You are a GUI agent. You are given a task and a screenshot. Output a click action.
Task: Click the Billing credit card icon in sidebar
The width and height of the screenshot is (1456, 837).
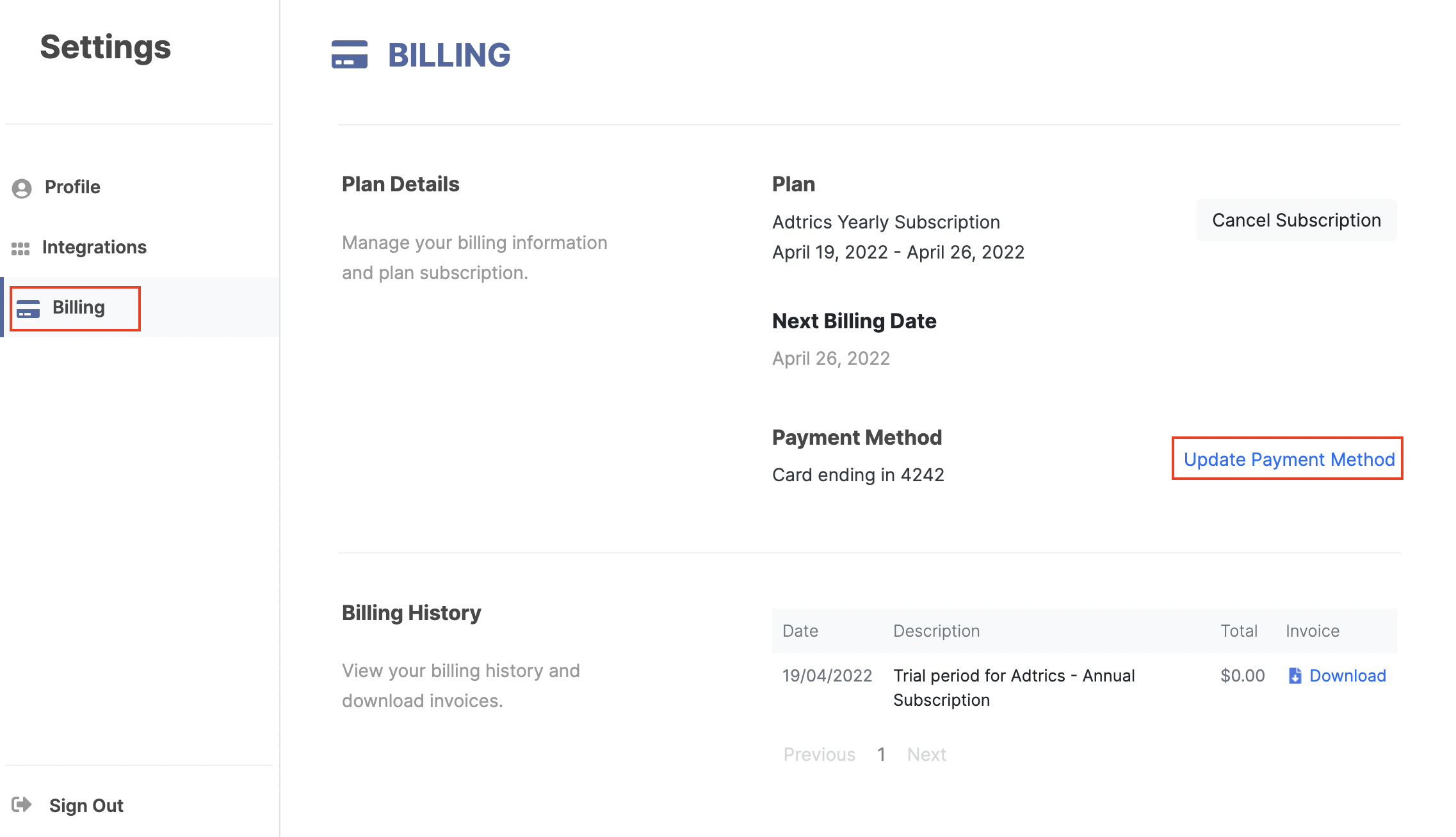click(28, 309)
